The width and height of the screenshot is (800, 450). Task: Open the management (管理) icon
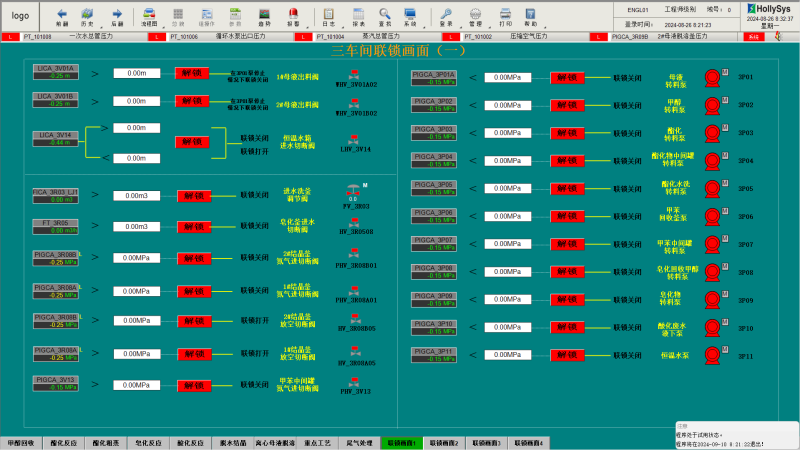(x=476, y=14)
